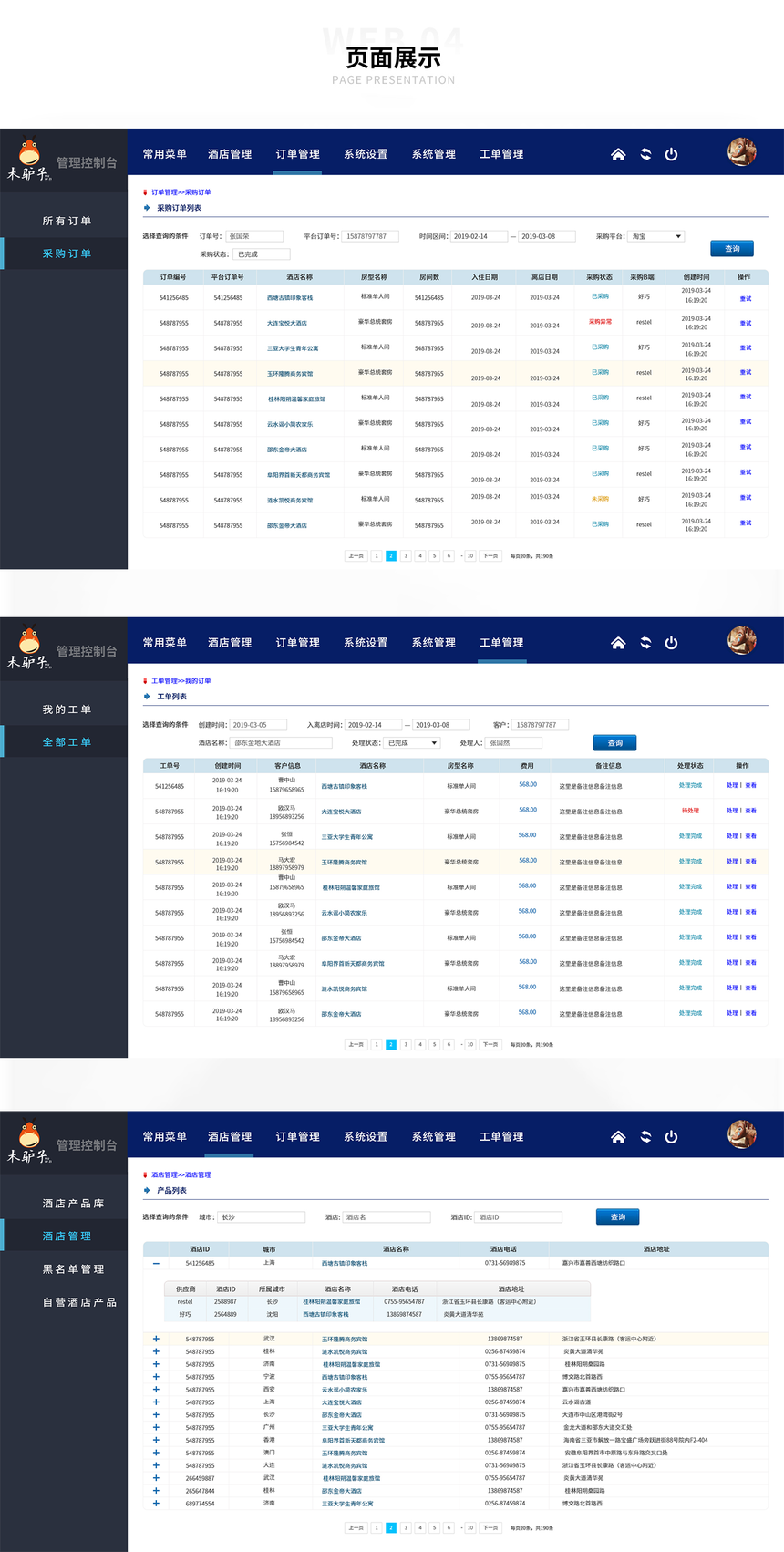The image size is (784, 1552).
Task: Open the 处理状态 dropdown showing 已完成
Action: [x=411, y=743]
